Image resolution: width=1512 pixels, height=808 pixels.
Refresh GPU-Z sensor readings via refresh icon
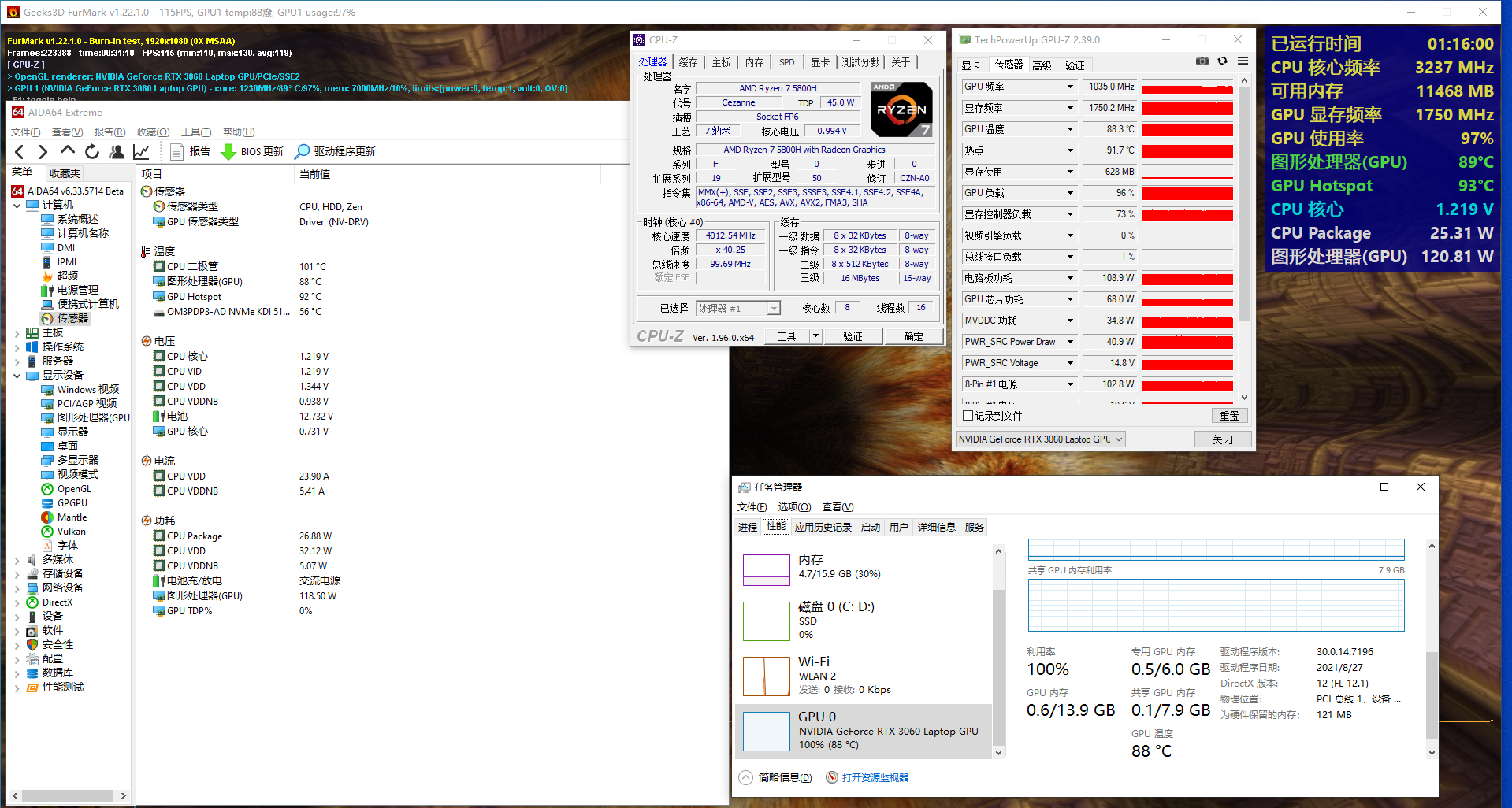[1222, 61]
